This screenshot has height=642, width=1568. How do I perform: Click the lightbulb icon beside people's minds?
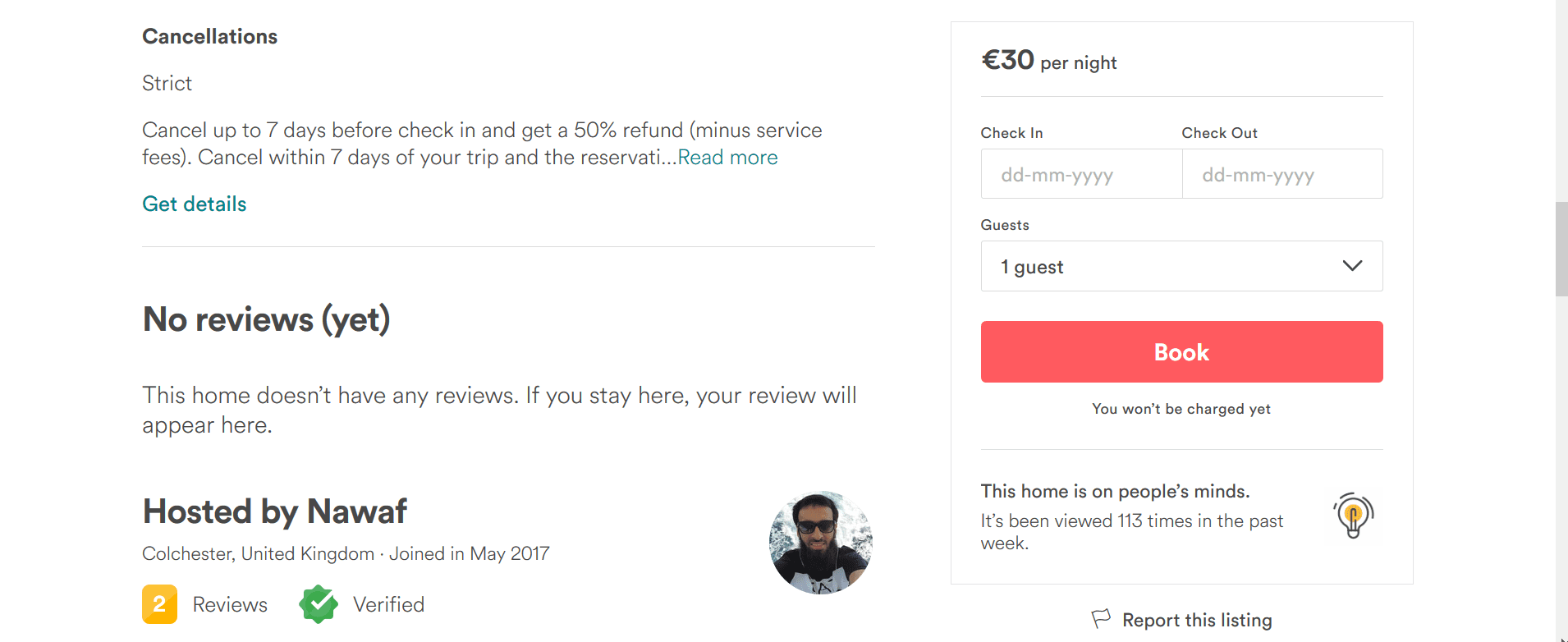click(1353, 516)
